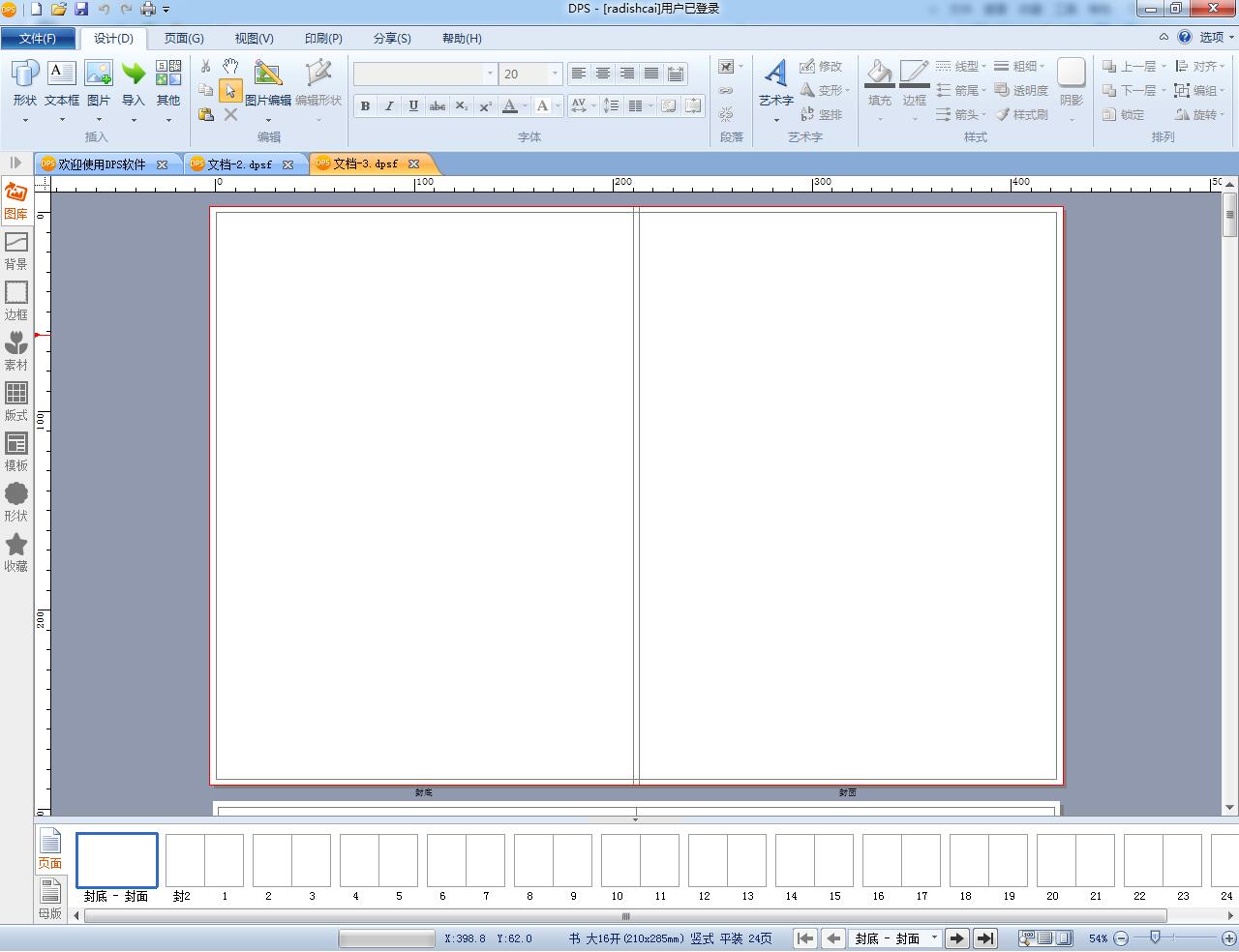
Task: Click the 填充 fill color swatch
Action: [879, 74]
